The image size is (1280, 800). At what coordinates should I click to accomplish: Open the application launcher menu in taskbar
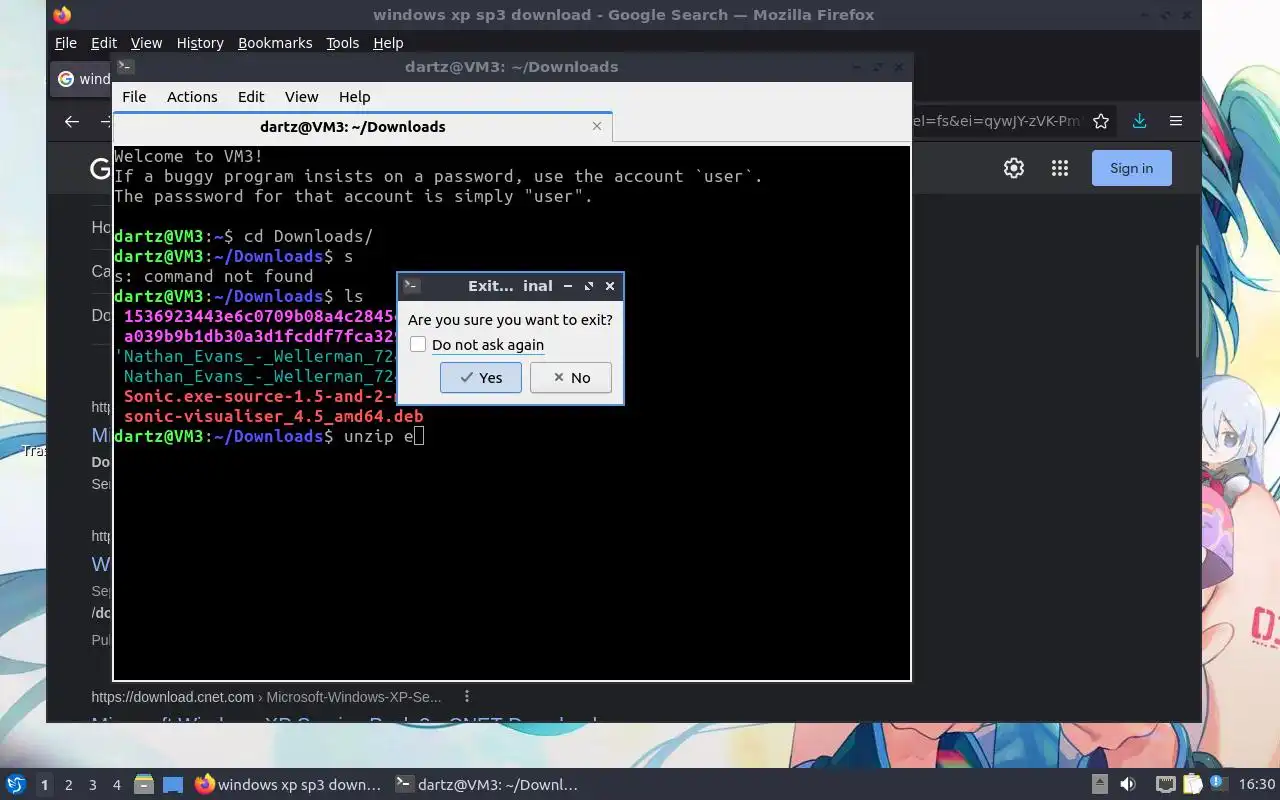[x=16, y=785]
